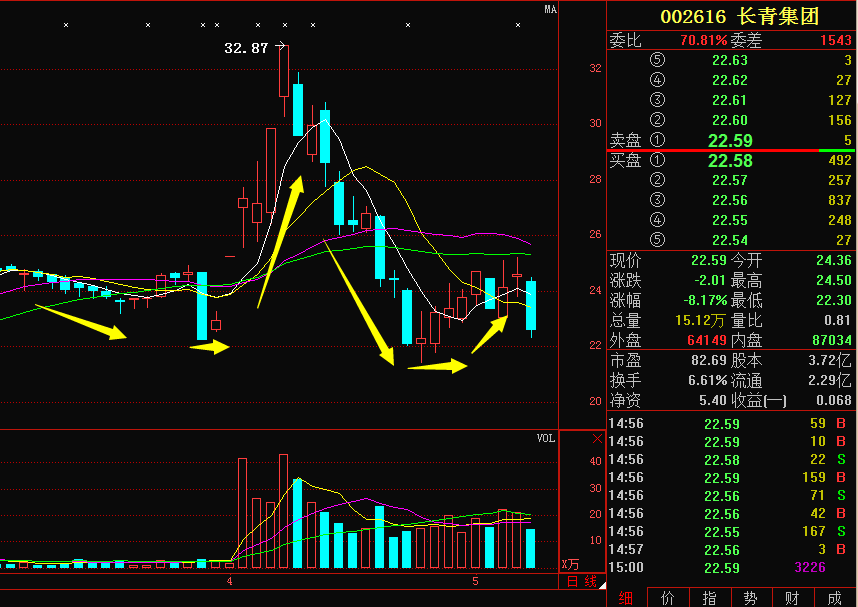Select the short yellow up arrow near latest candles

pos(489,335)
